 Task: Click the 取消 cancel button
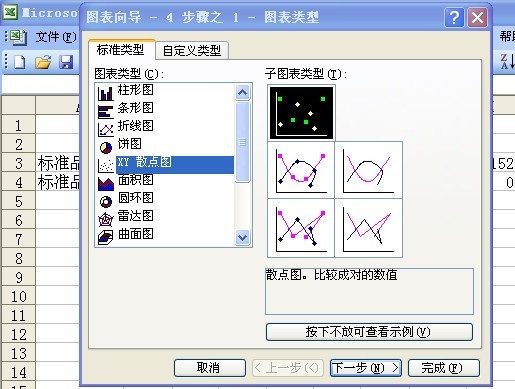[209, 368]
